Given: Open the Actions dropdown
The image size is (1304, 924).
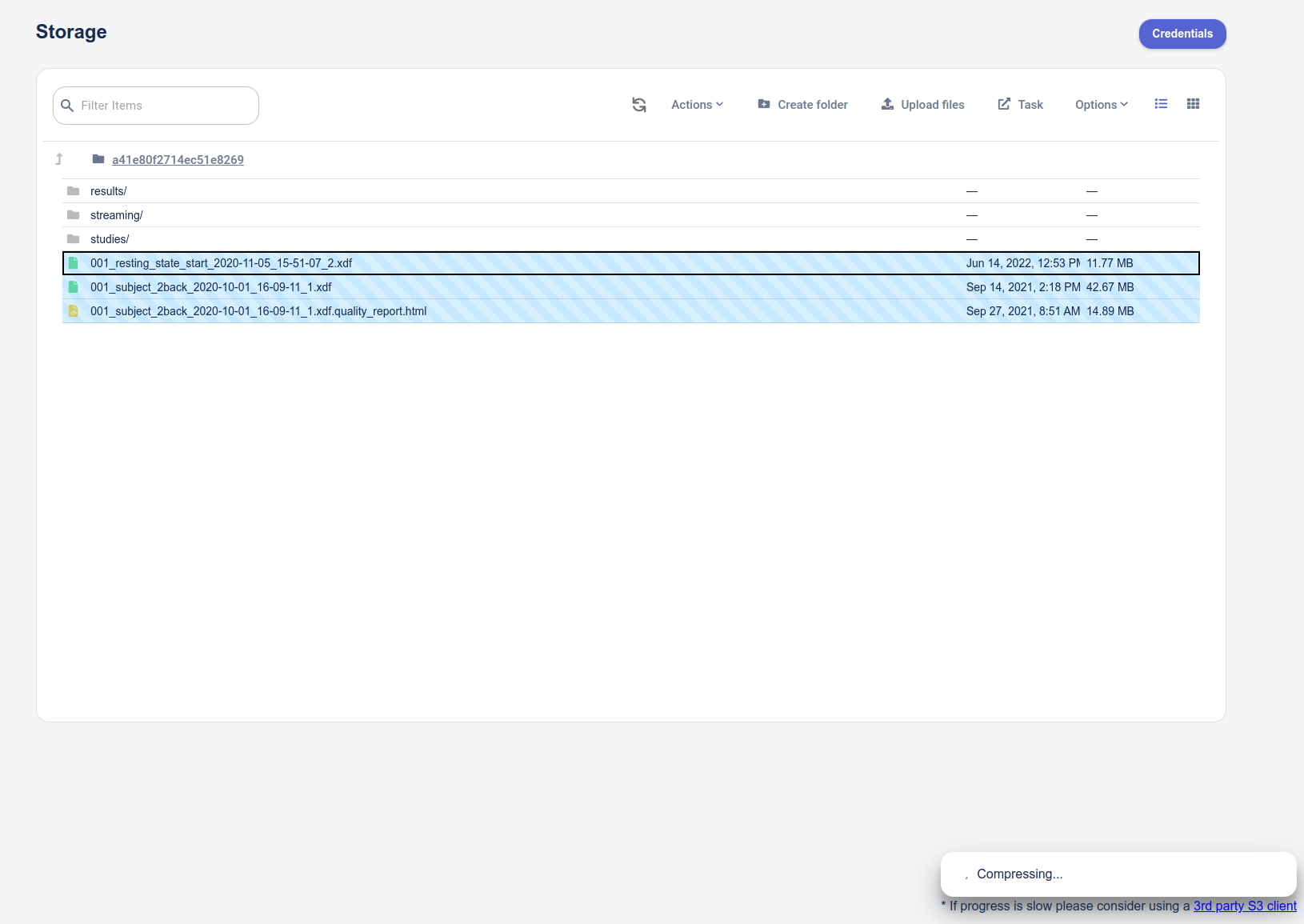Looking at the screenshot, I should point(697,105).
